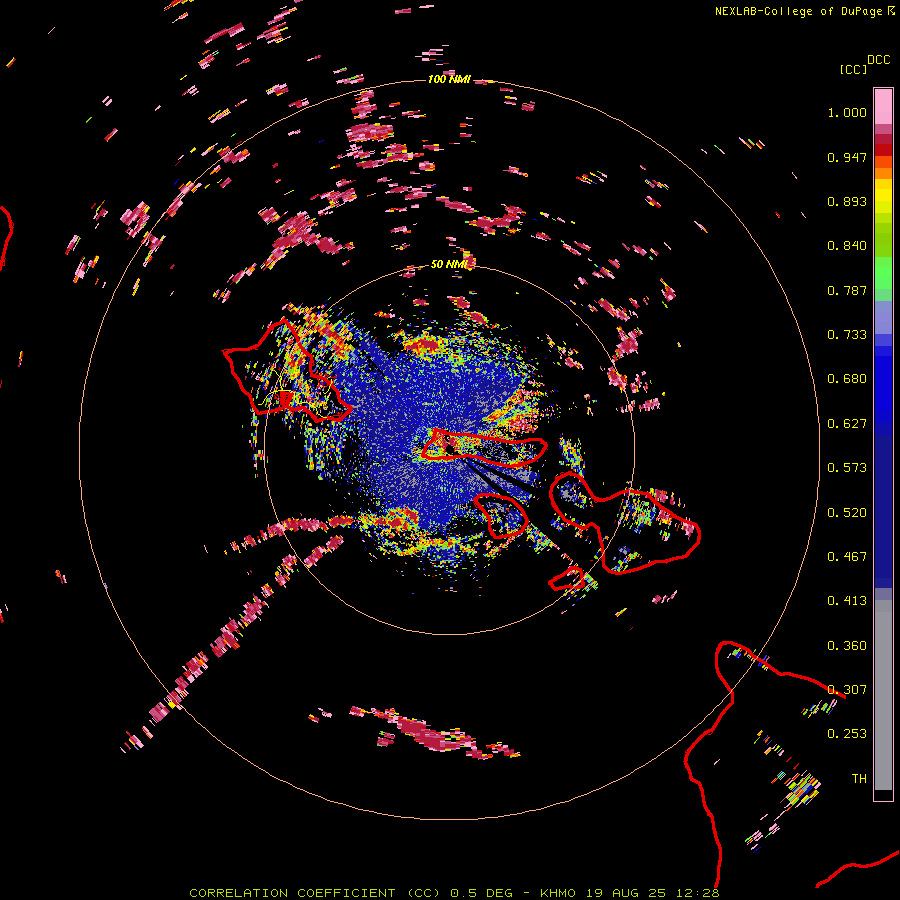Click the NEXLAB-College of DuPage text
900x900 pixels.
tap(799, 11)
